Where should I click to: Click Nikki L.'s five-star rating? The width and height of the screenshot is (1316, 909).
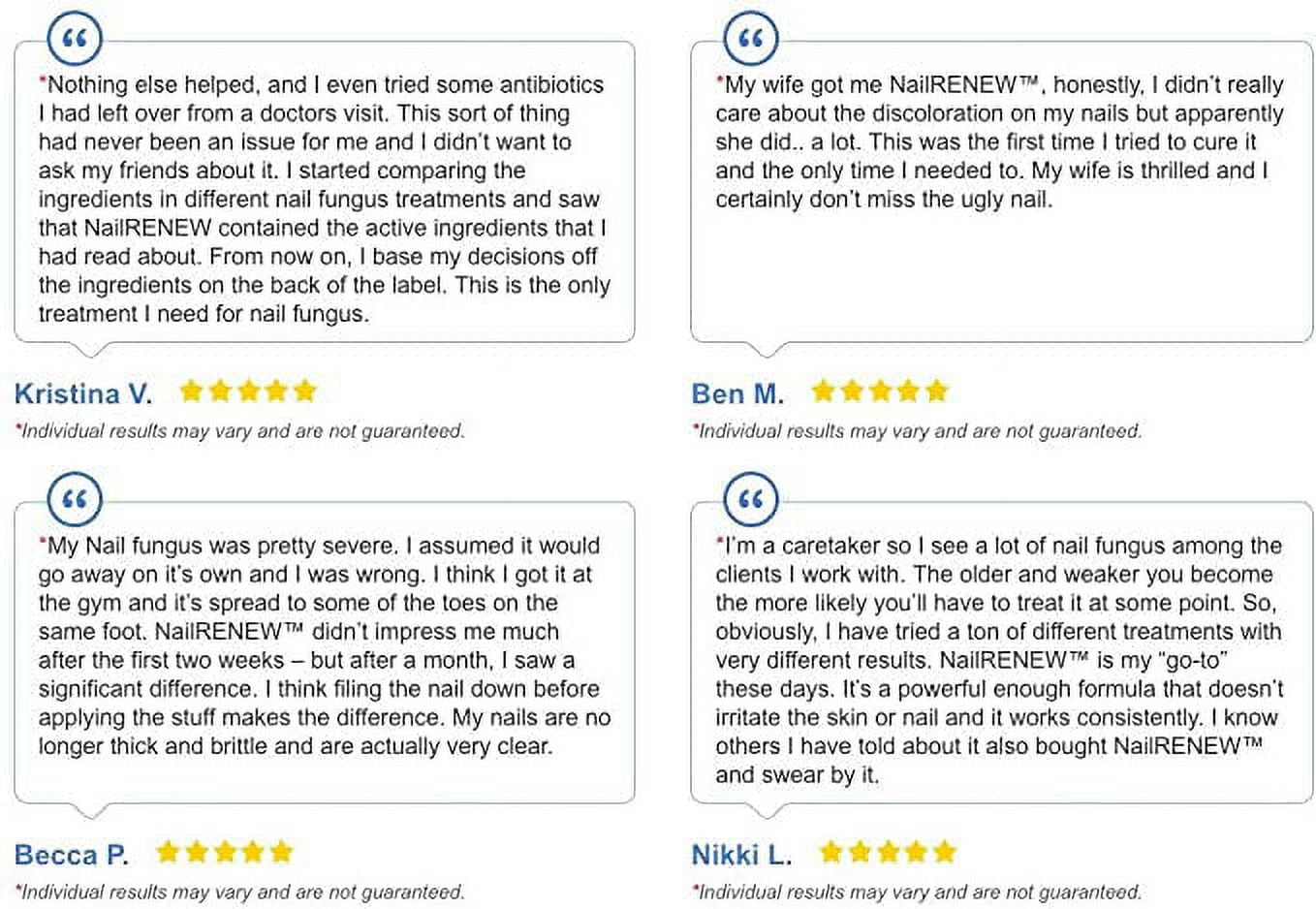pos(888,852)
